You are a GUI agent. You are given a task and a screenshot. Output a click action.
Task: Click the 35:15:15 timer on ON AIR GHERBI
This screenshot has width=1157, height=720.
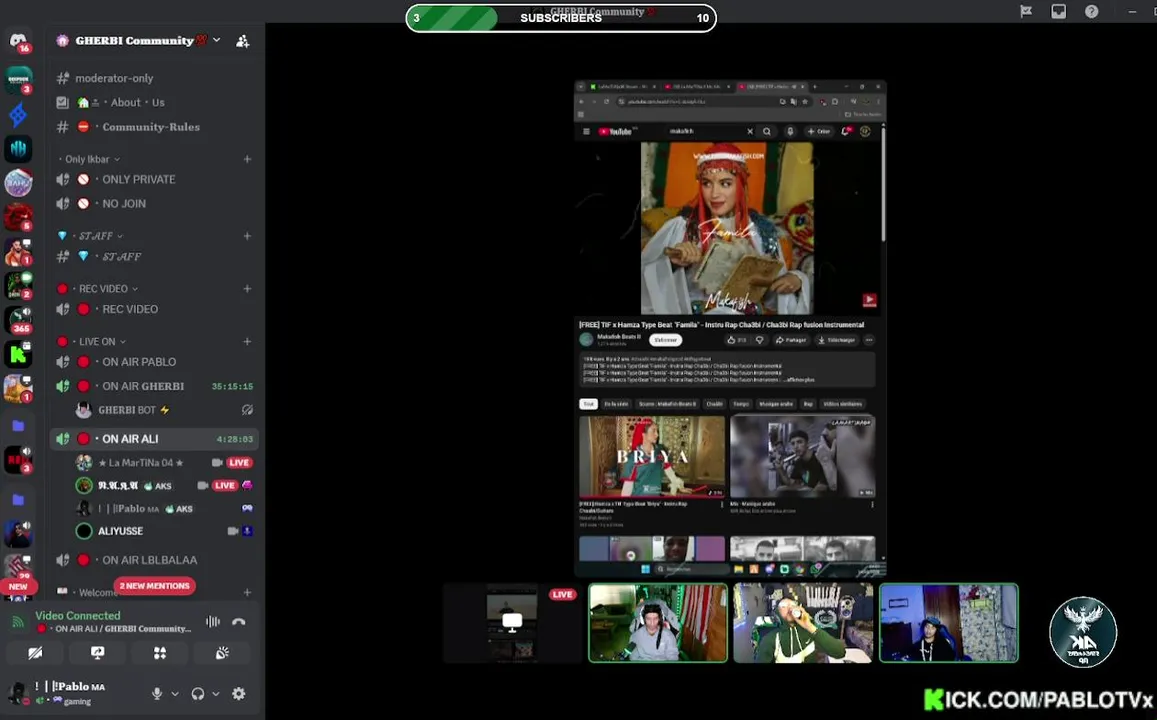[x=232, y=386]
